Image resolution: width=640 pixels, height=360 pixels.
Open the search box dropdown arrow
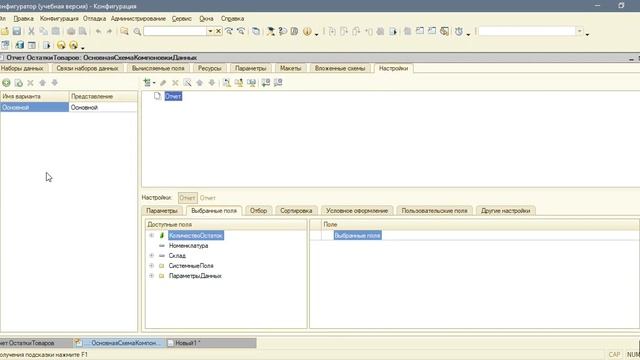[x=210, y=31]
